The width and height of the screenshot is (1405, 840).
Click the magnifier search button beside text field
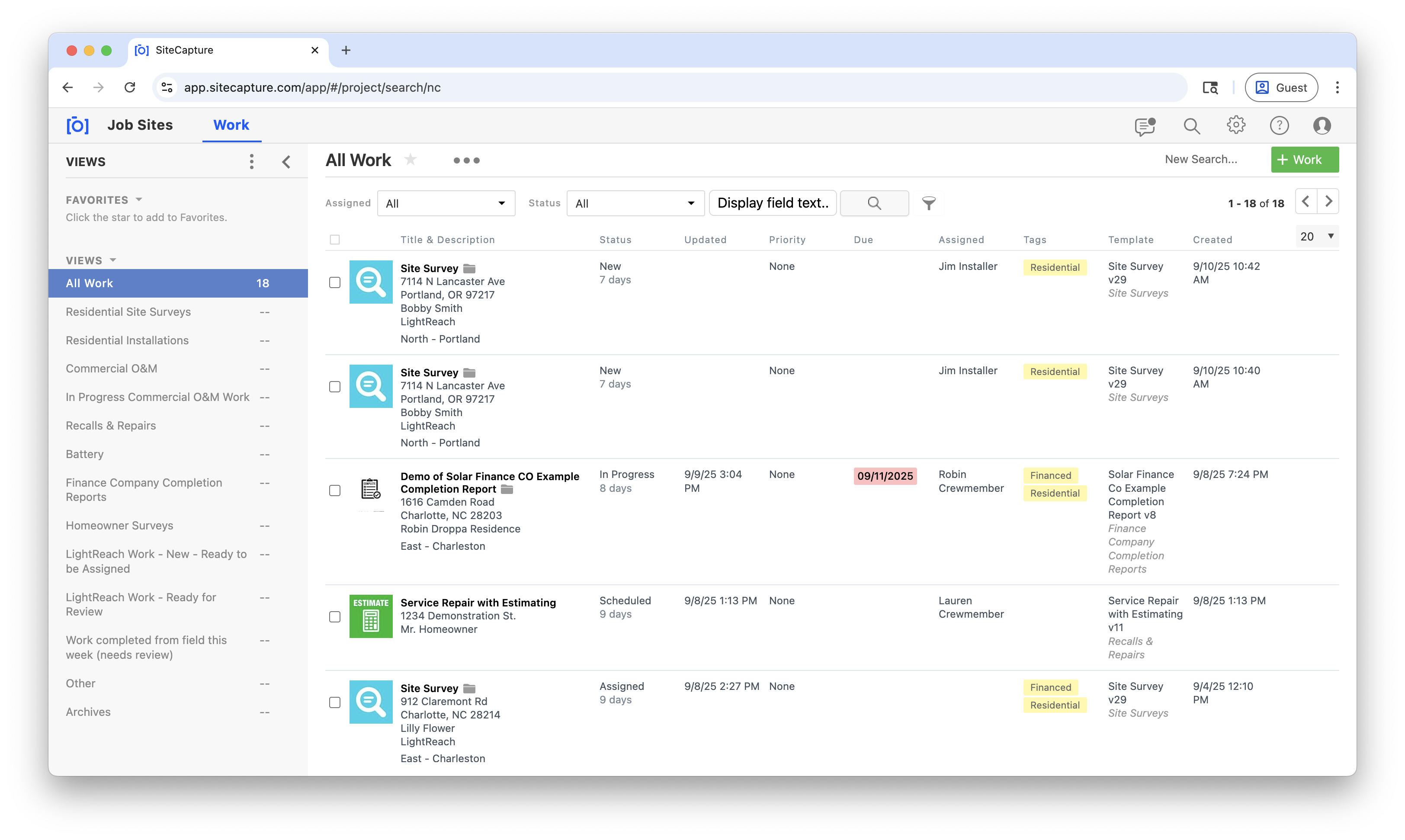coord(874,203)
